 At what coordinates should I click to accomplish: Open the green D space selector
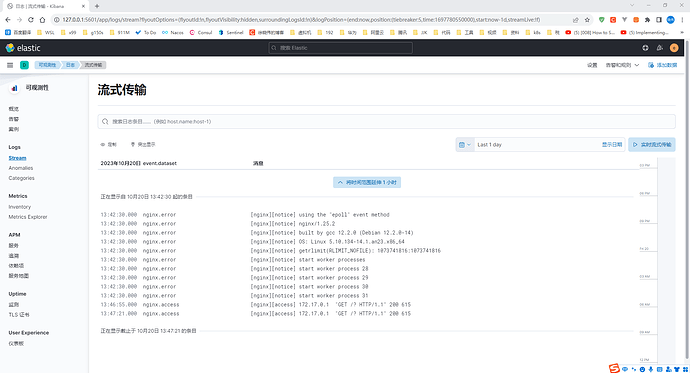[24, 65]
